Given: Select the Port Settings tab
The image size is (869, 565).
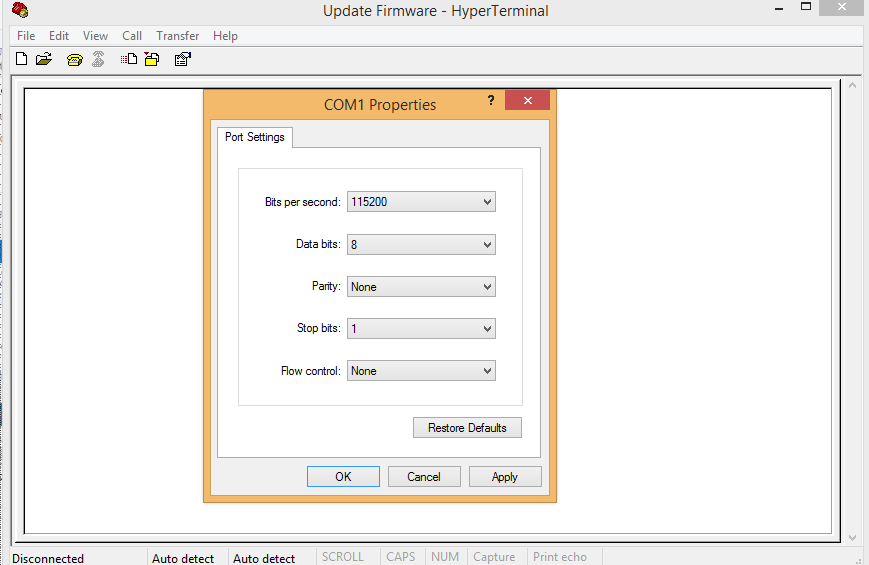Looking at the screenshot, I should pos(255,137).
